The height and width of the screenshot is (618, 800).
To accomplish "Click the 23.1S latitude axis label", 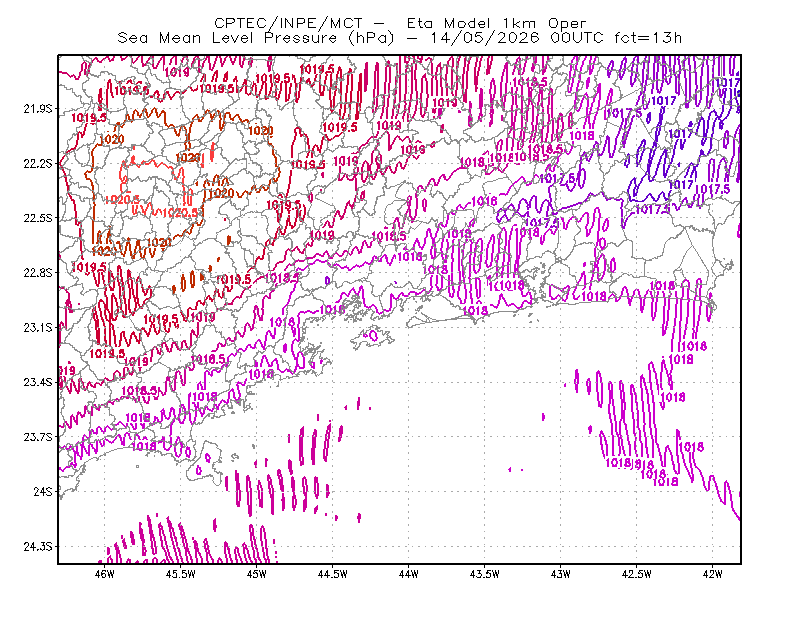I will [38, 327].
